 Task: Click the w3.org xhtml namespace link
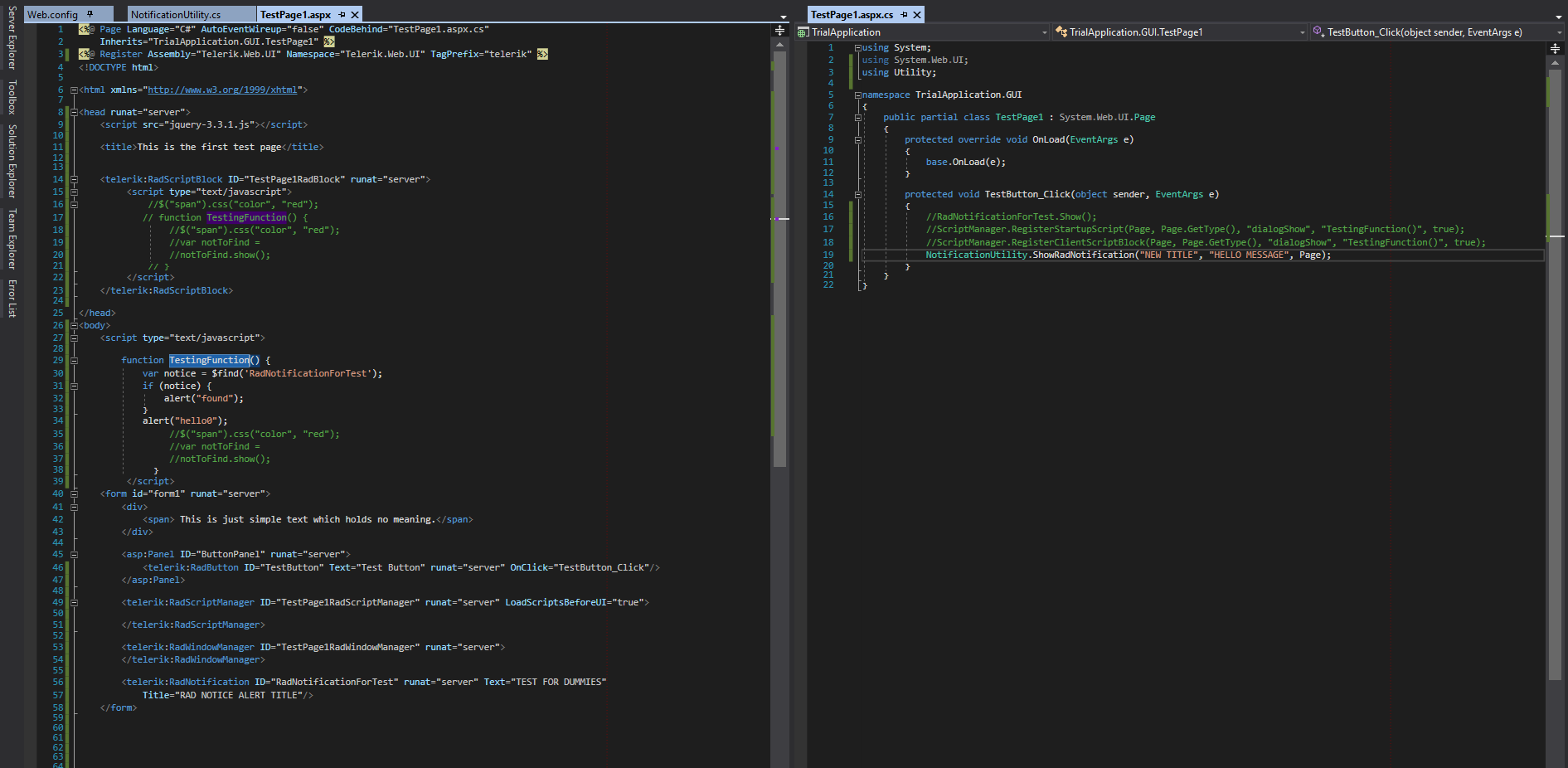pos(222,90)
